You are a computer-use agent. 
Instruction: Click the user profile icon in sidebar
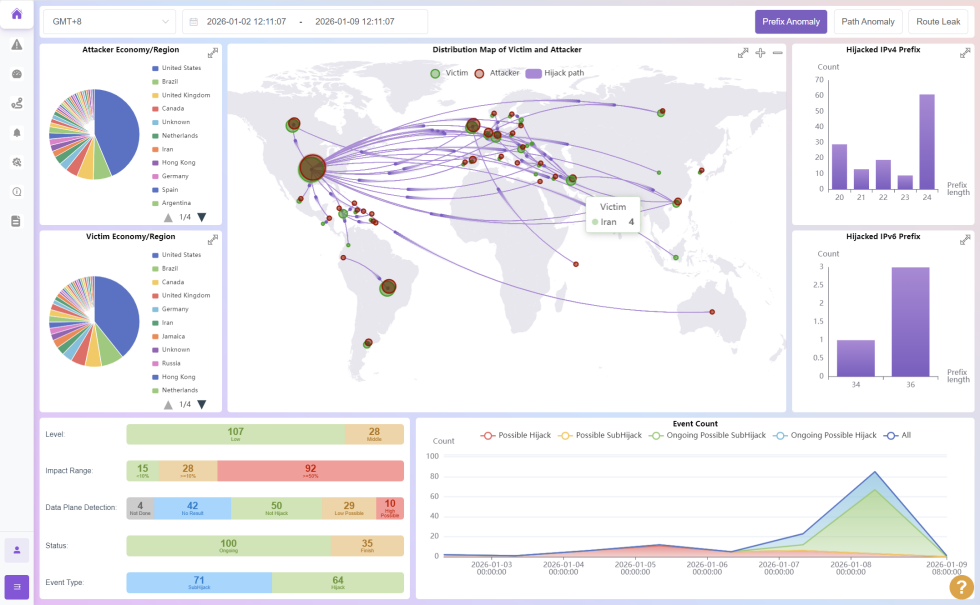pyautogui.click(x=16, y=549)
